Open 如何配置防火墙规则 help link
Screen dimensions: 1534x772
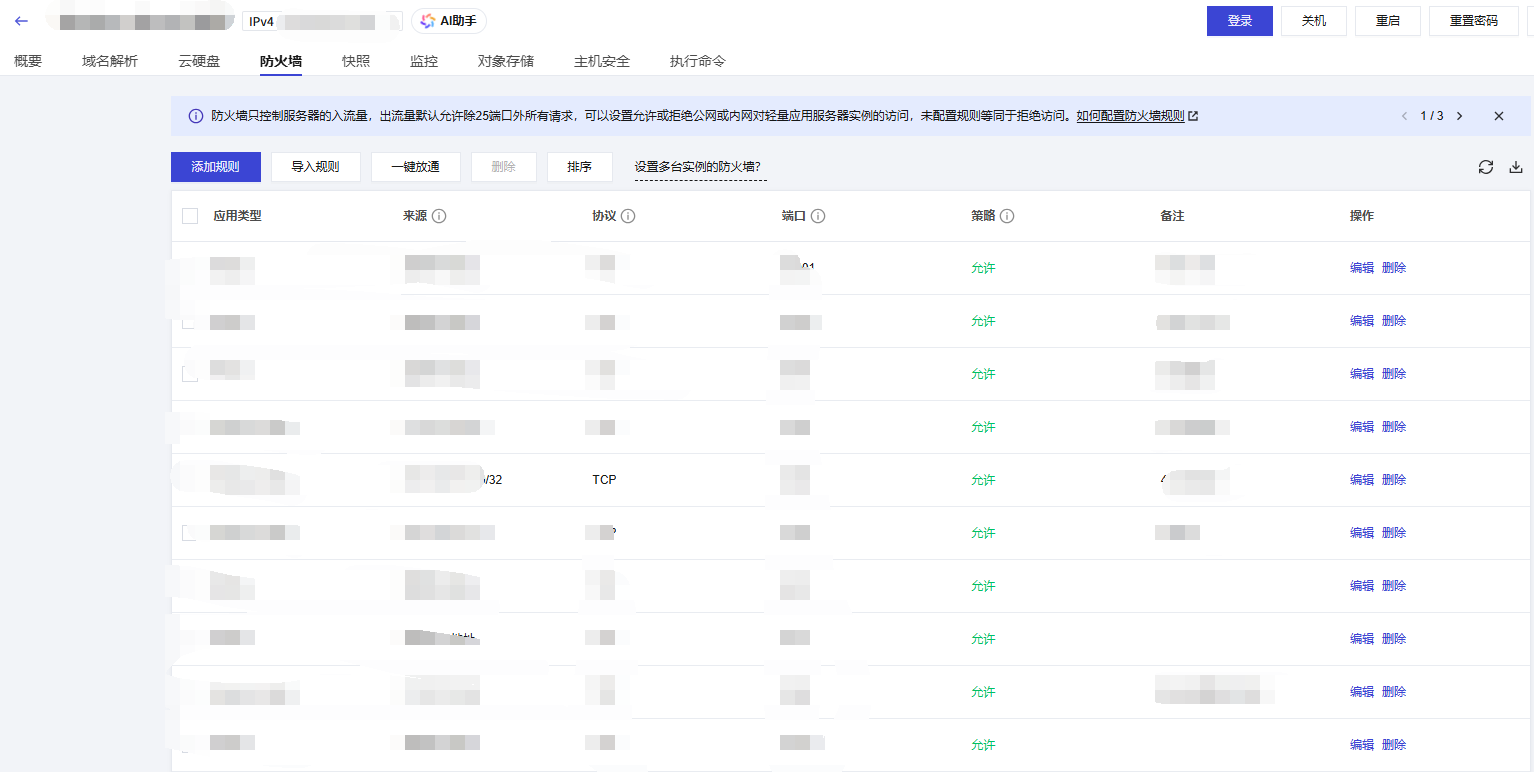(1130, 116)
